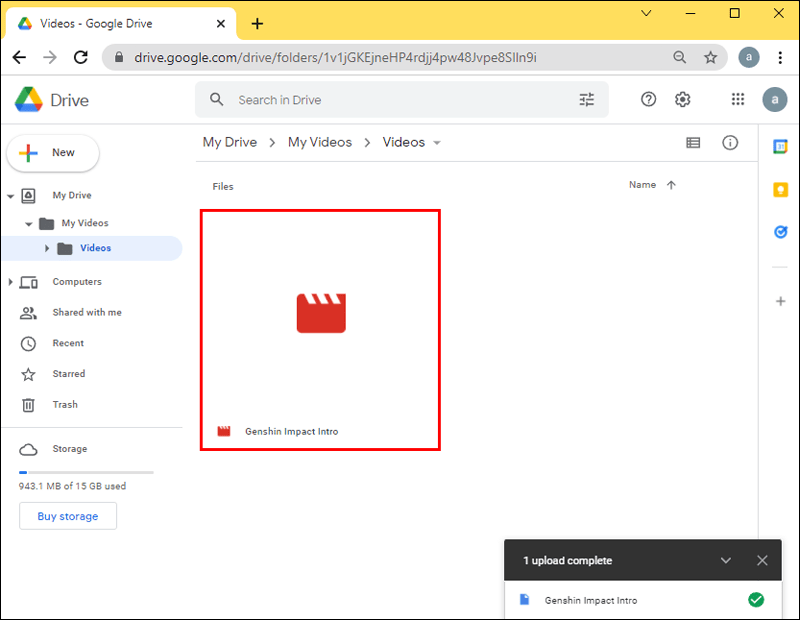This screenshot has width=800, height=620.
Task: Reverse sort direction arrow next to Name
Action: pyautogui.click(x=671, y=185)
